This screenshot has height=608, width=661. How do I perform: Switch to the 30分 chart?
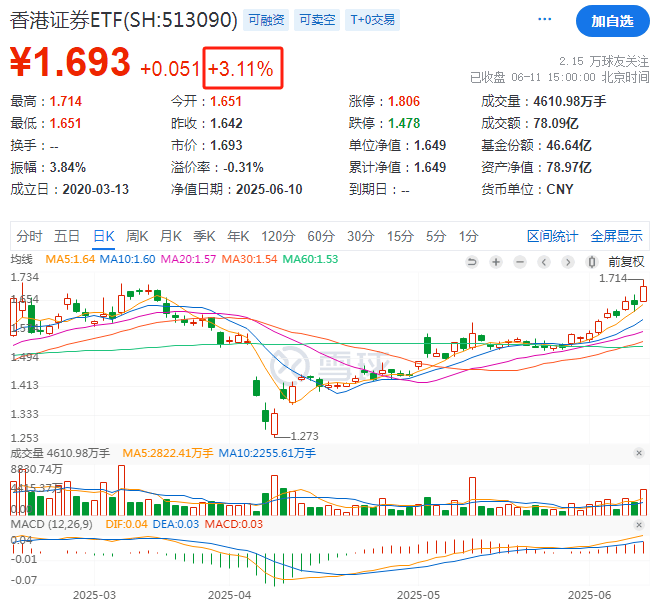click(360, 236)
